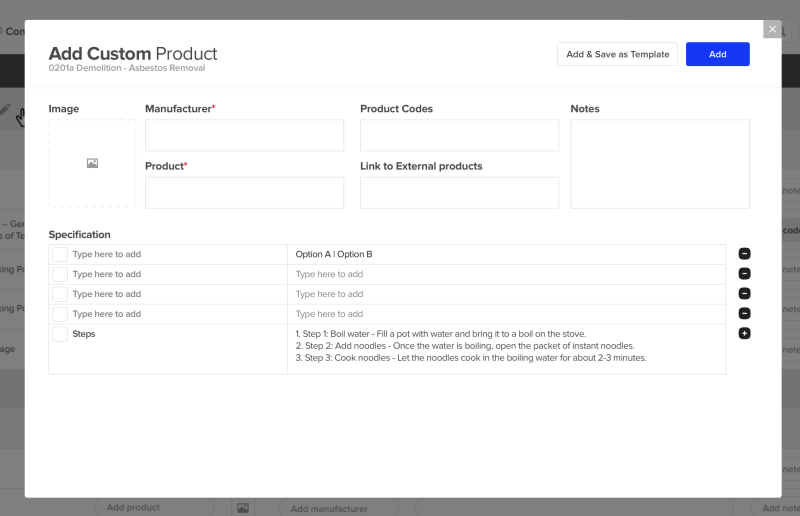800x516 pixels.
Task: Click the image upload placeholder icon
Action: click(x=92, y=163)
